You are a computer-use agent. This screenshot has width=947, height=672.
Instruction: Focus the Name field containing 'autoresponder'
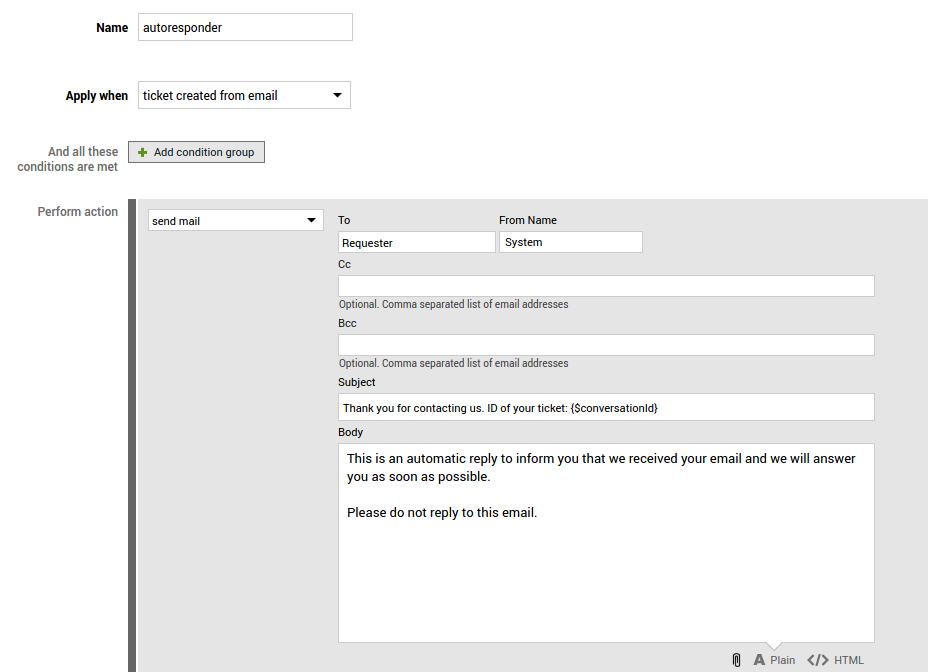245,28
